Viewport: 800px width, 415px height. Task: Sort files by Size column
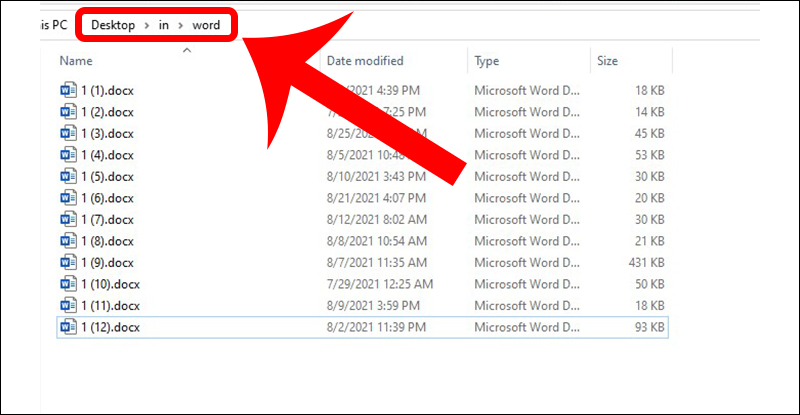tap(608, 61)
